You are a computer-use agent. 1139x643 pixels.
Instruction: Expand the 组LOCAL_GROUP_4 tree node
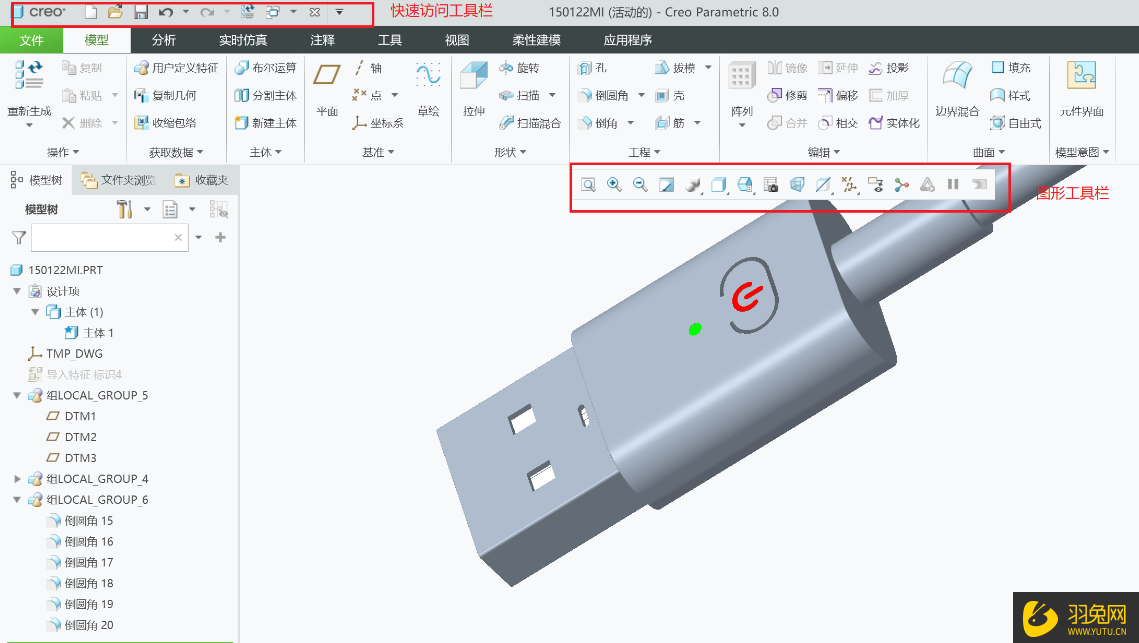[x=17, y=479]
